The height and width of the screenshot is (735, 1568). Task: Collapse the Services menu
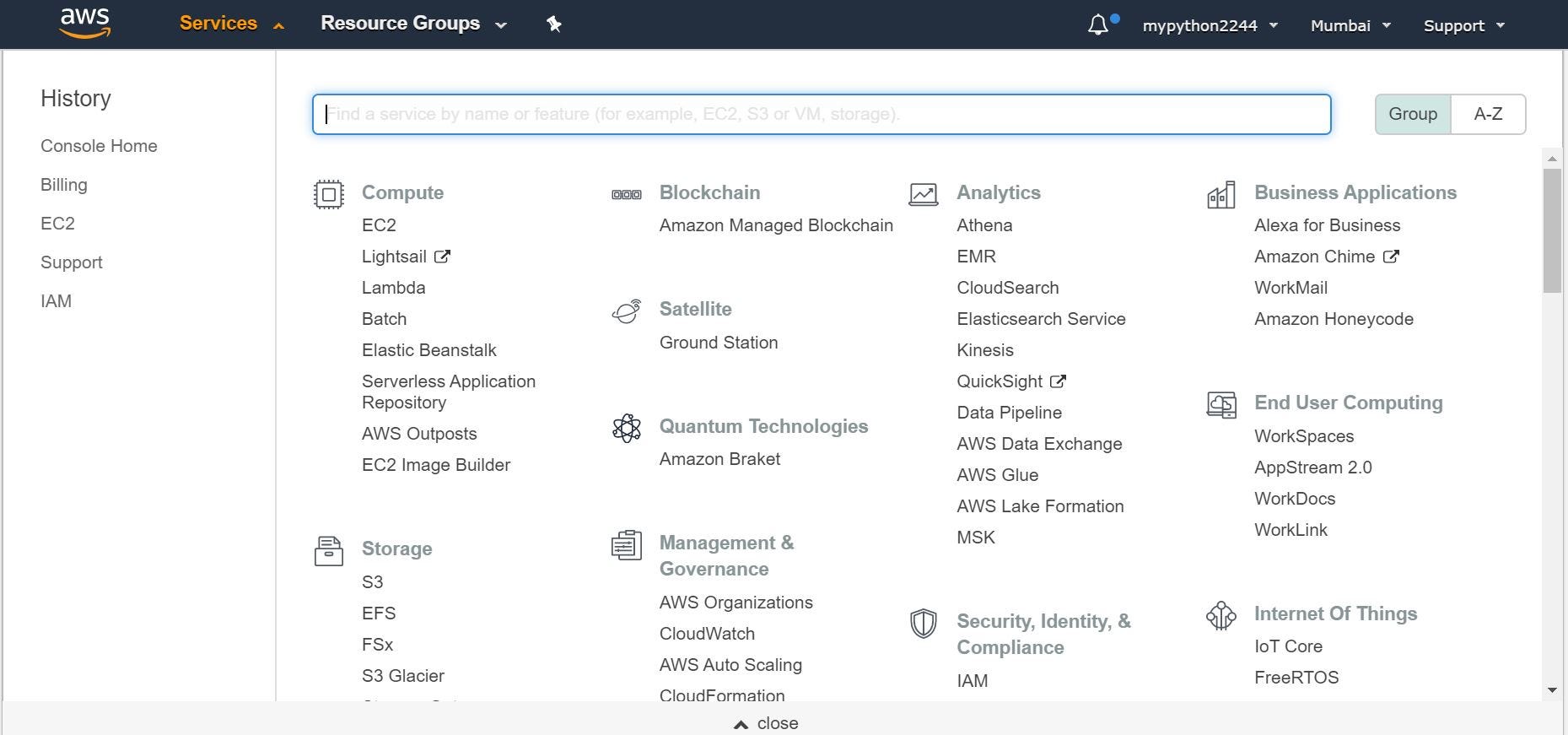pos(232,24)
